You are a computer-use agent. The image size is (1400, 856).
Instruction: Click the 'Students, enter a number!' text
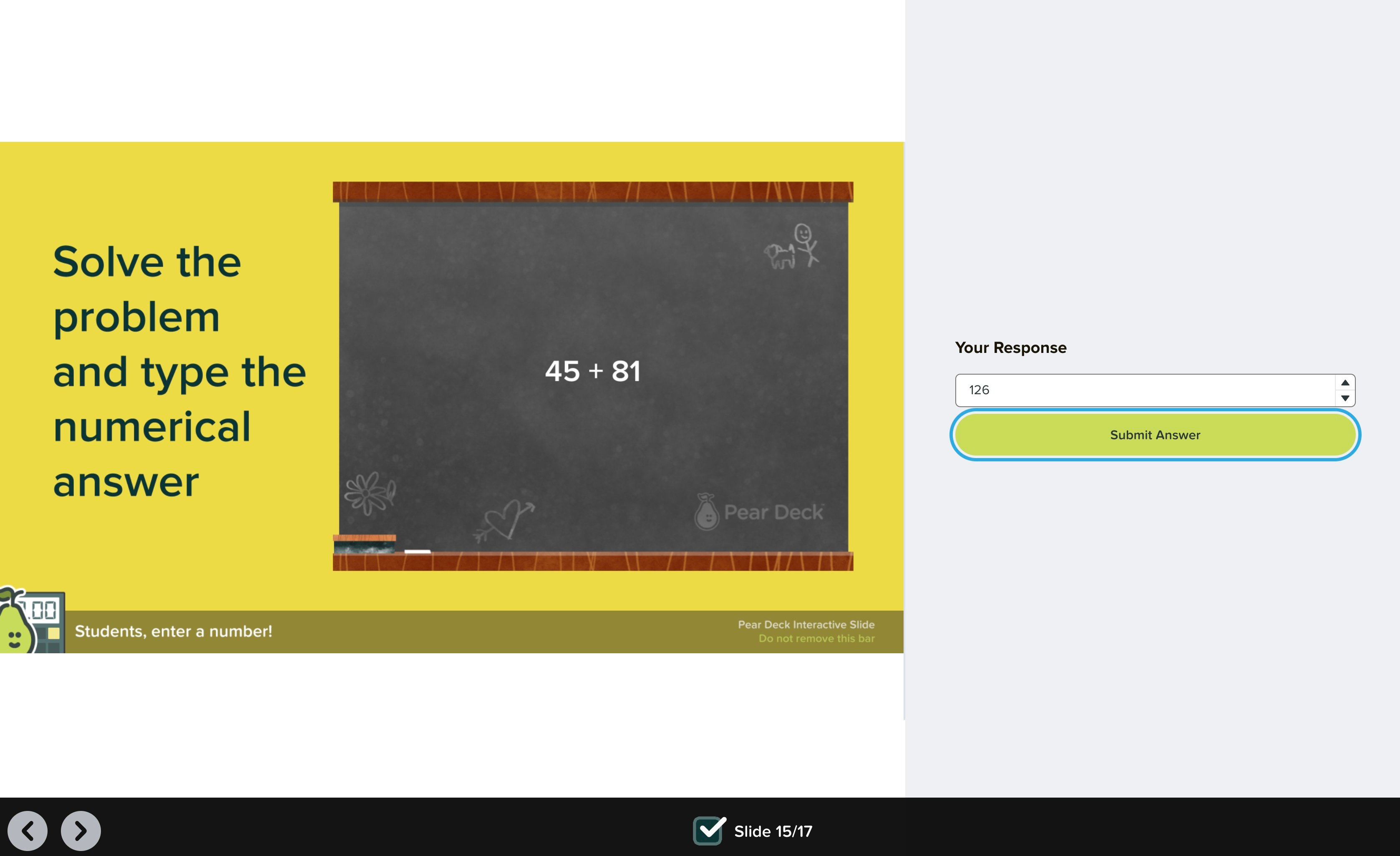(x=173, y=632)
